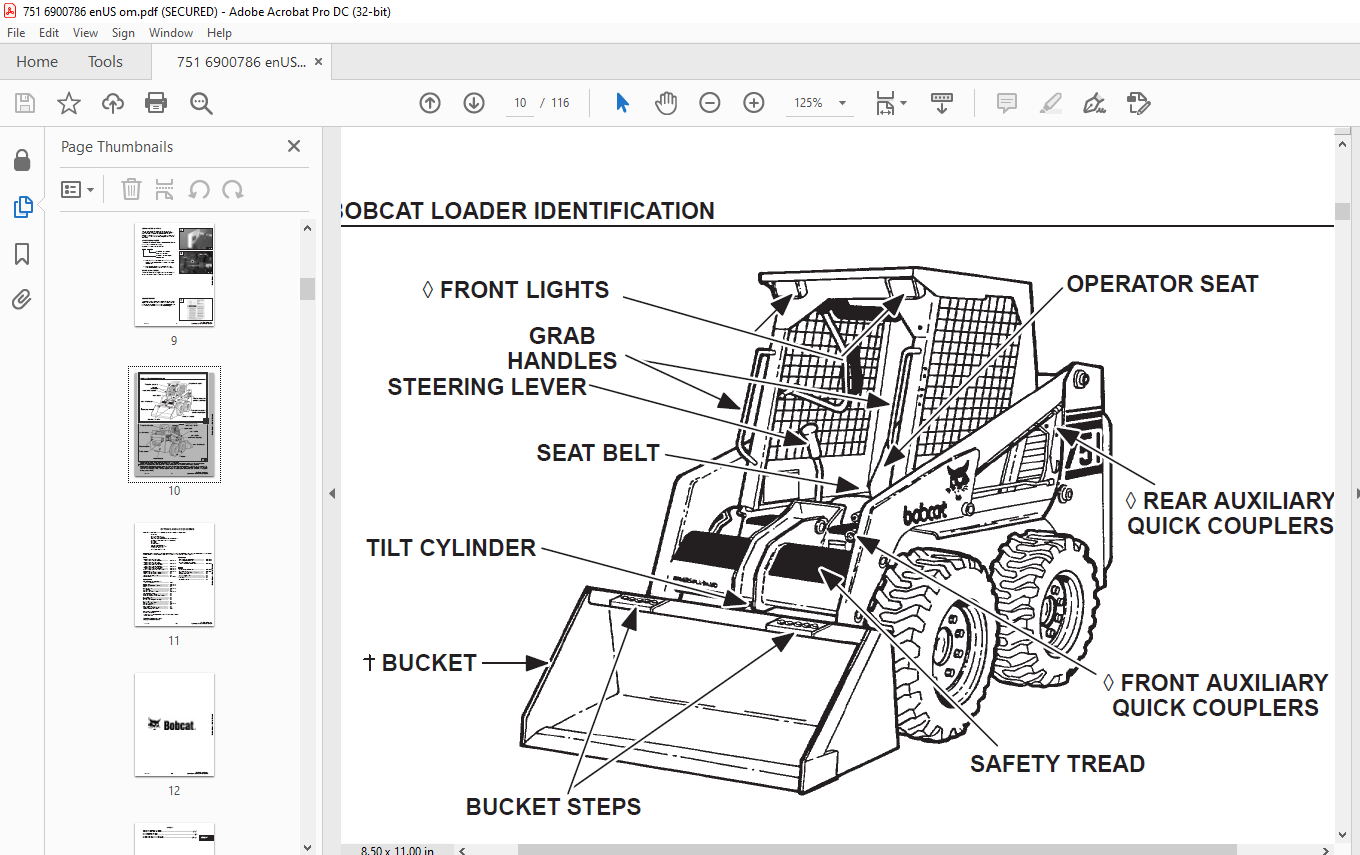Open the security lock panel icon
Screen dimensions: 1360x855
(x=22, y=161)
